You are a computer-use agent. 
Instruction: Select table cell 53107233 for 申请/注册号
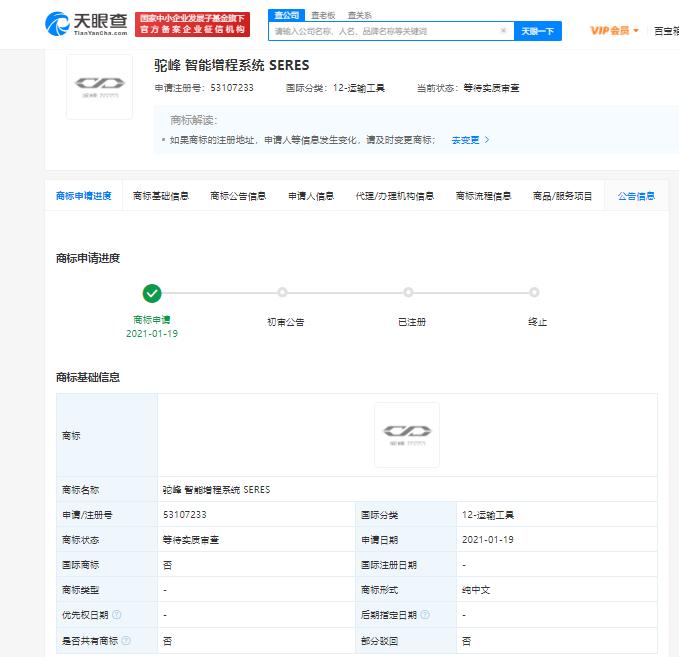(185, 515)
